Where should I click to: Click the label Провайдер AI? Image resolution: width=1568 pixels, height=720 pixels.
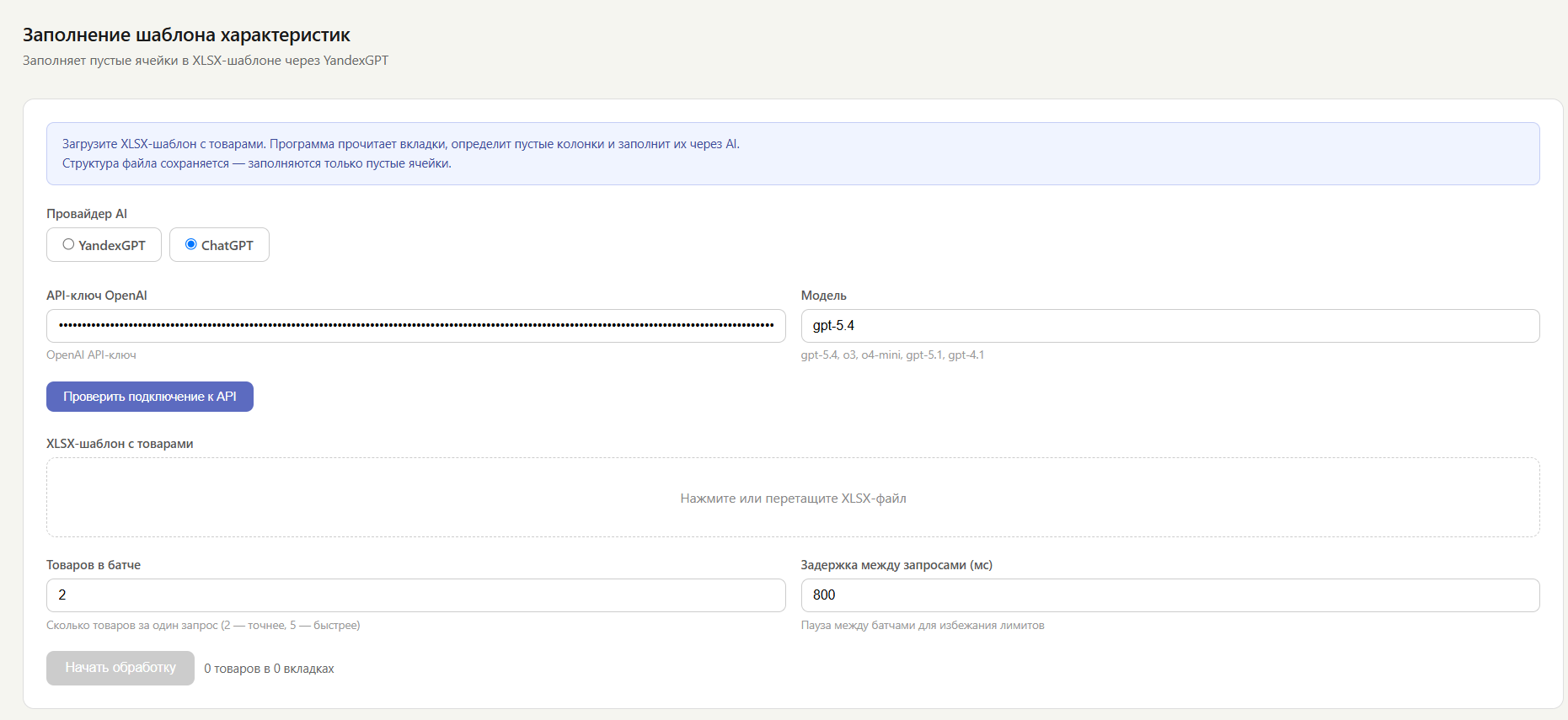(x=87, y=214)
